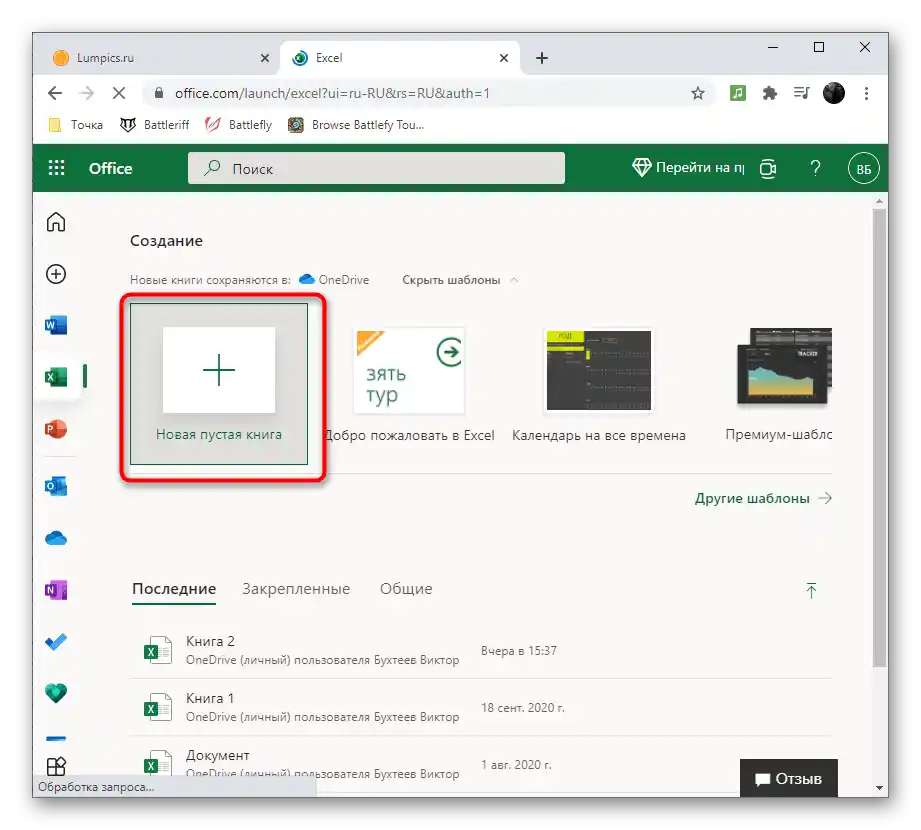Viewport: 921px width, 830px height.
Task: Open Chrome three-dot menu
Action: tap(866, 93)
